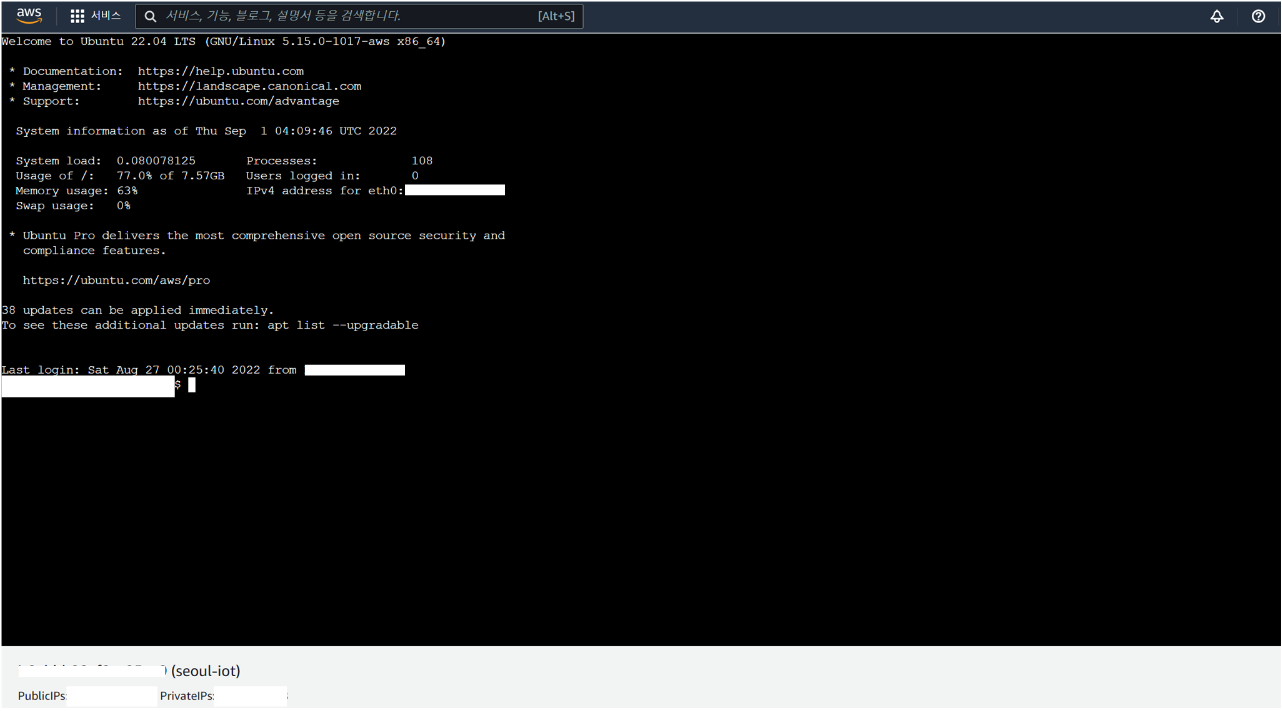Screen dimensions: 1282x711
Task: Click the [Alt+S] shortcut hint in search
Action: click(556, 16)
